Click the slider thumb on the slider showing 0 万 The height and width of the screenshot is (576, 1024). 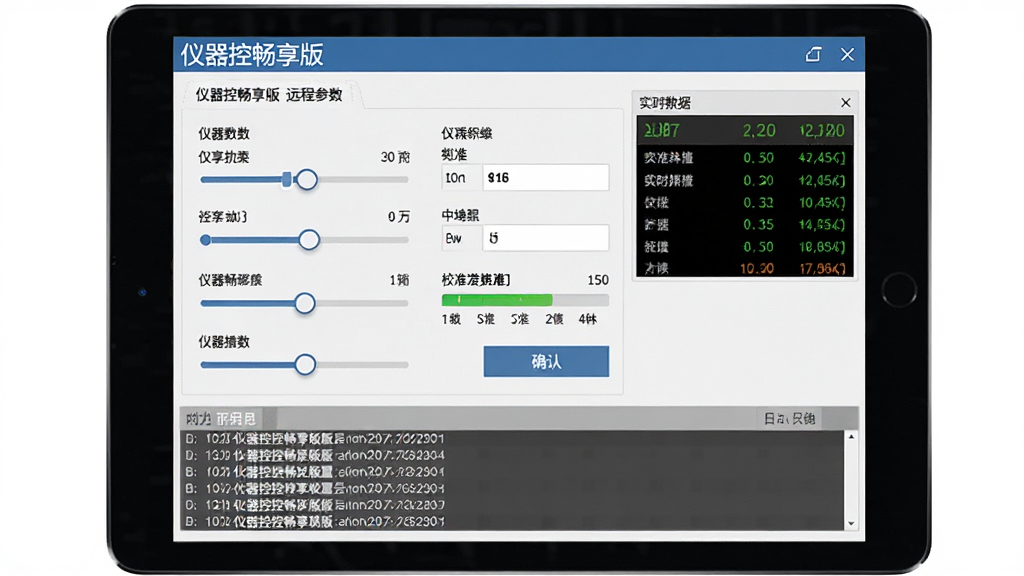(x=309, y=240)
